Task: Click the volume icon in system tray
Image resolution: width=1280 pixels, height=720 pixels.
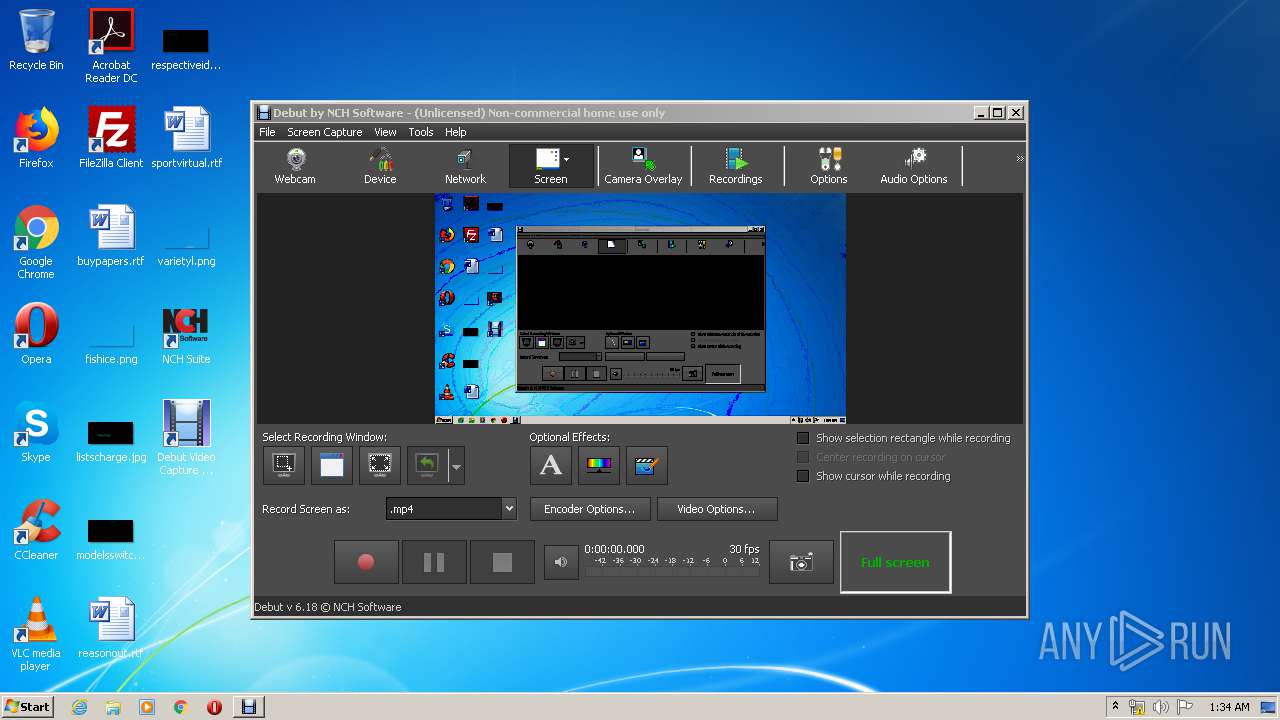Action: [x=1160, y=707]
